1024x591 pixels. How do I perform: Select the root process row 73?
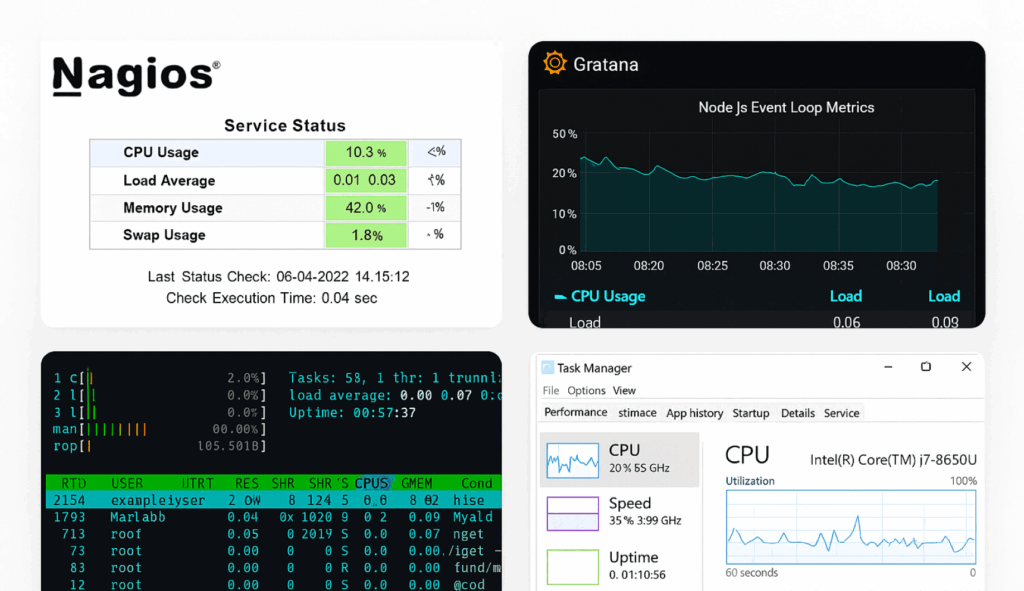[274, 551]
